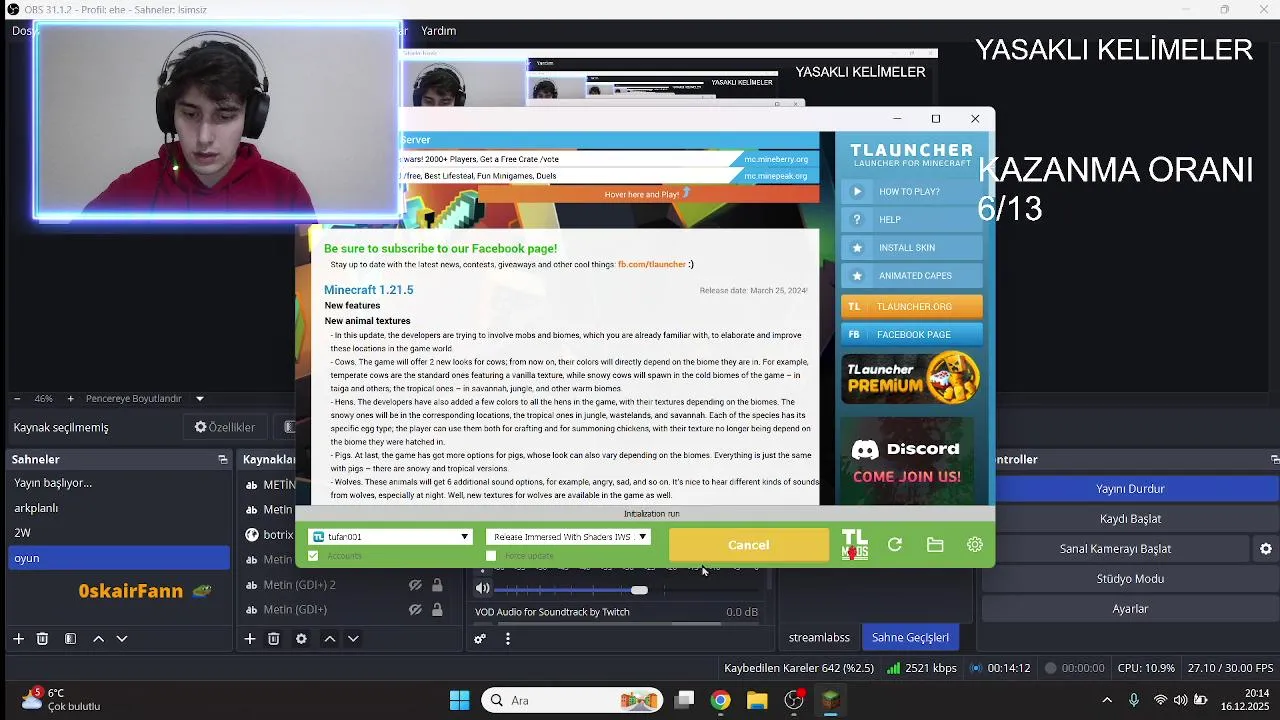Select the oyun scene
The width and height of the screenshot is (1280, 720).
coord(119,558)
